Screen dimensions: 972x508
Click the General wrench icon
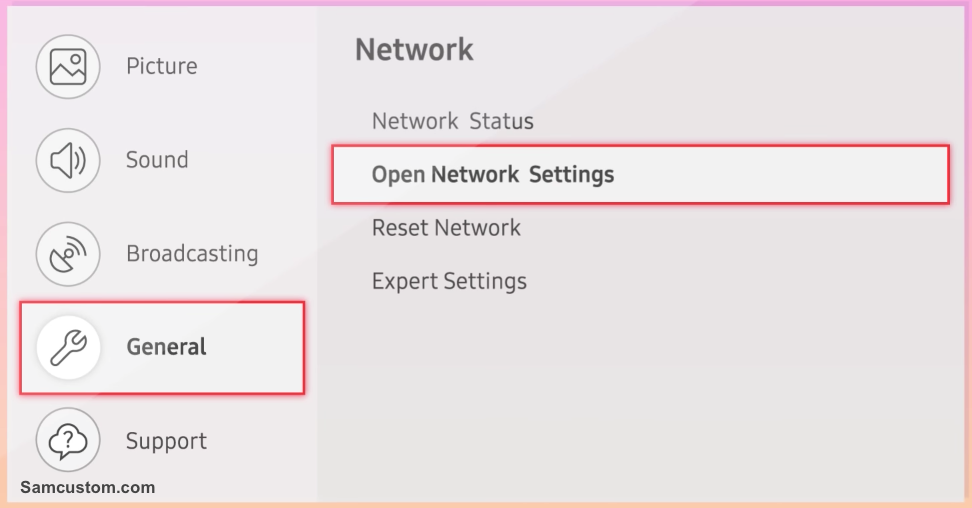68,347
